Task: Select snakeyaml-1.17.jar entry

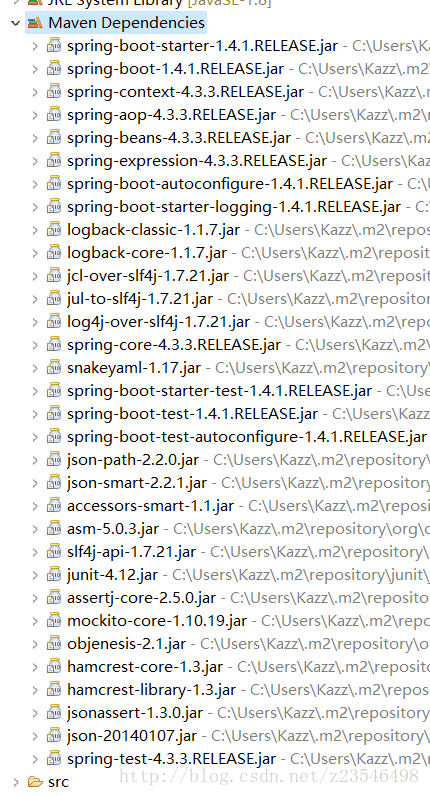Action: (x=134, y=368)
